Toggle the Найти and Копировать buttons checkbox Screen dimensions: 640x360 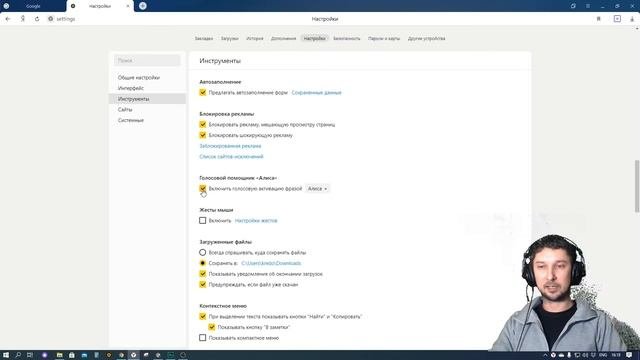click(202, 316)
